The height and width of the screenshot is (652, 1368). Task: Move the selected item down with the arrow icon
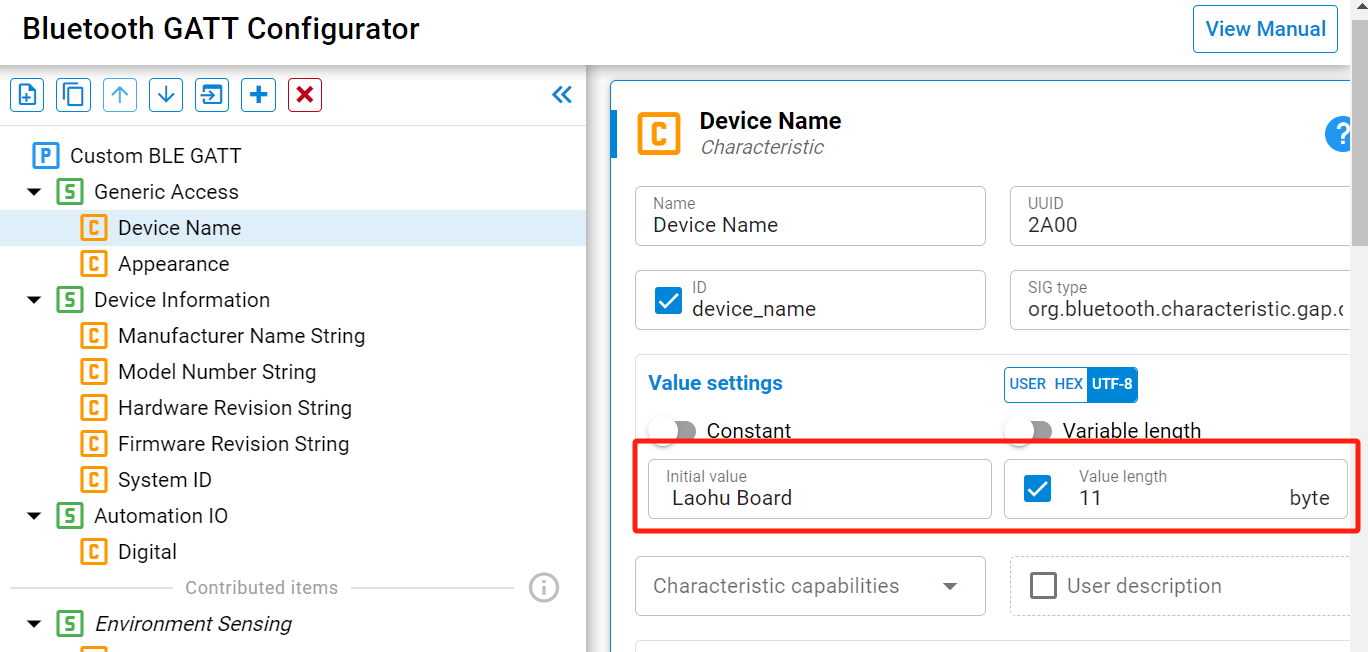pos(166,95)
